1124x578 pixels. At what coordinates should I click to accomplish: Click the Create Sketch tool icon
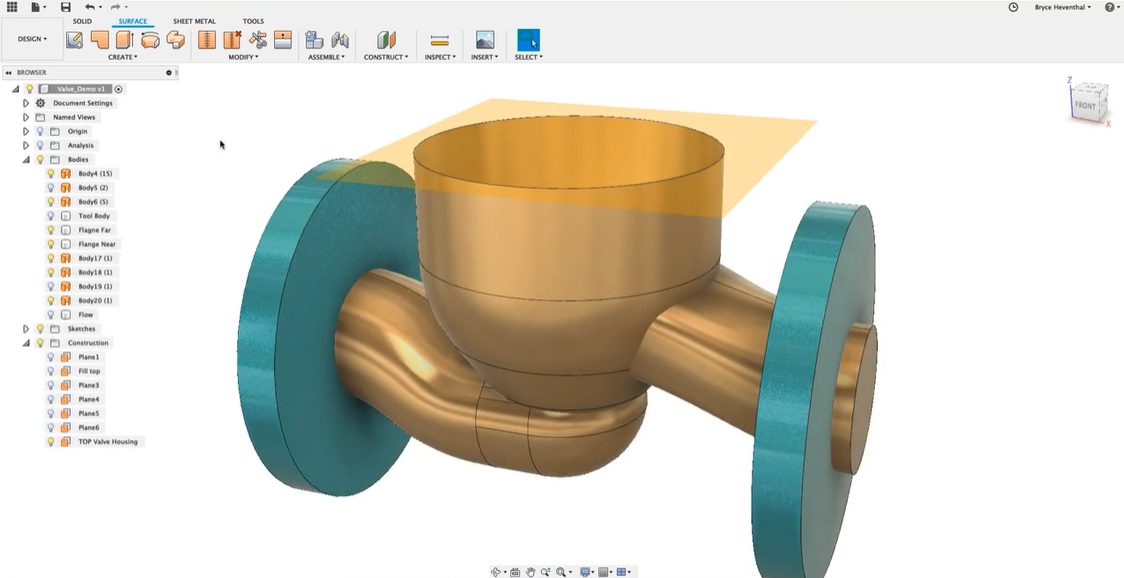coord(75,40)
